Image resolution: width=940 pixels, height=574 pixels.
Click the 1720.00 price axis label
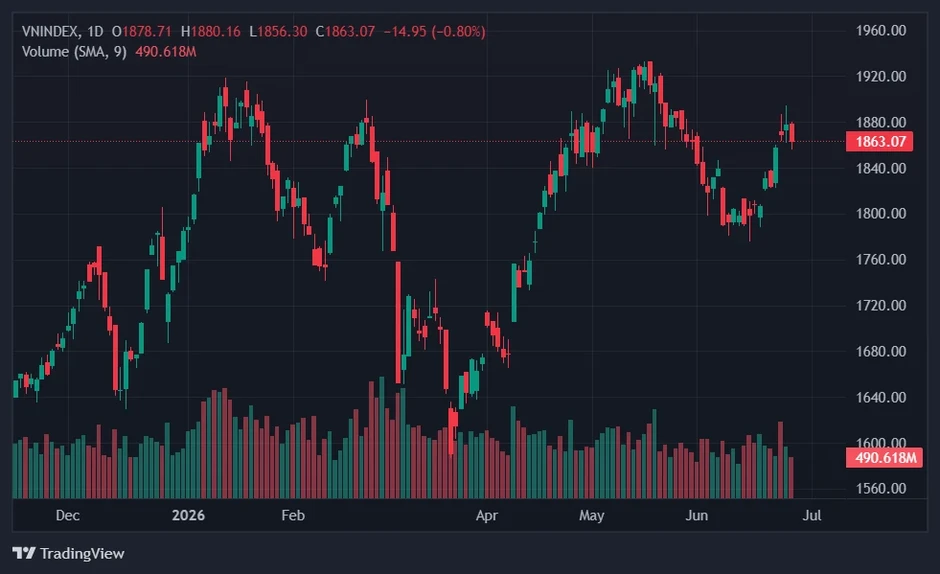[x=881, y=305]
